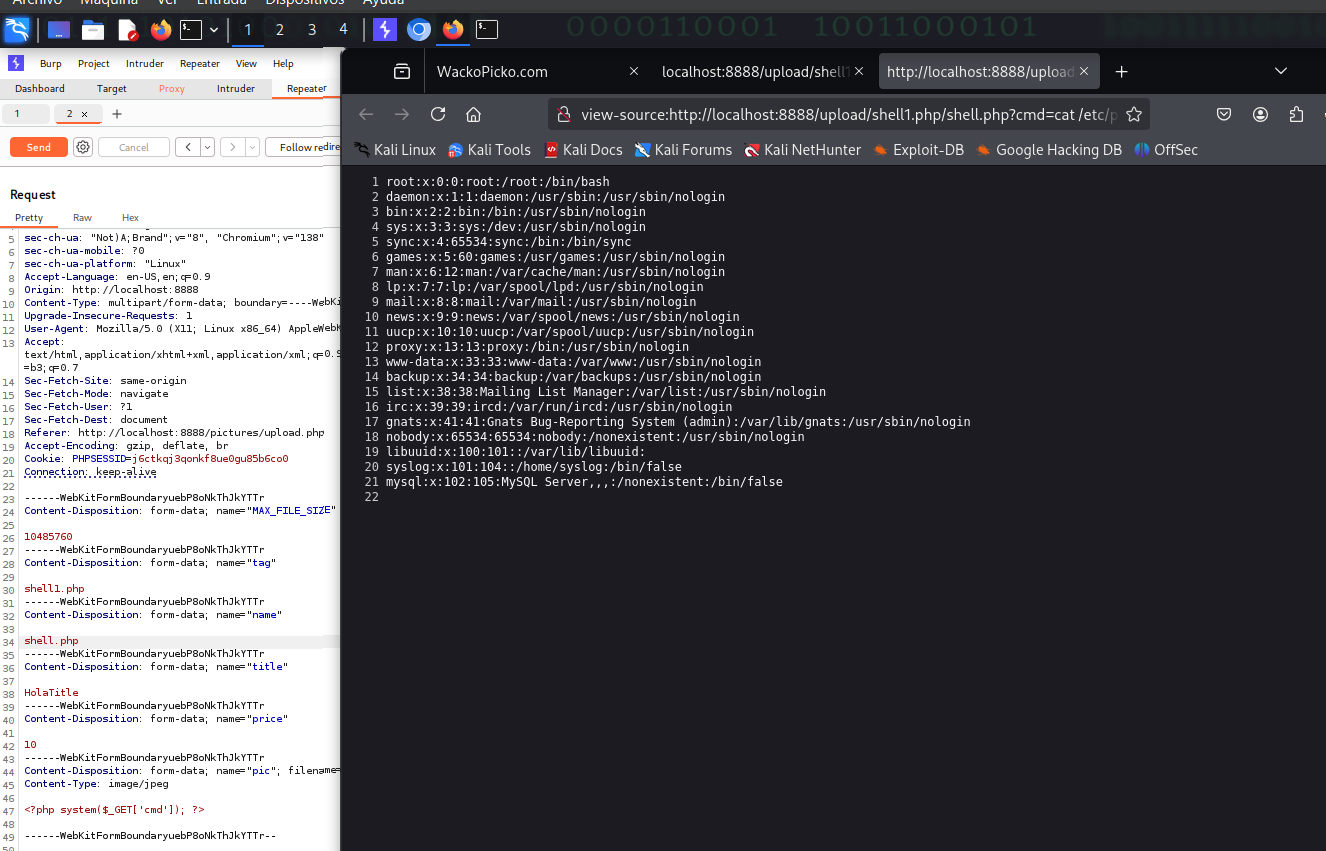Viewport: 1326px width, 851px height.
Task: Send the Repeater request
Action: pos(39,147)
